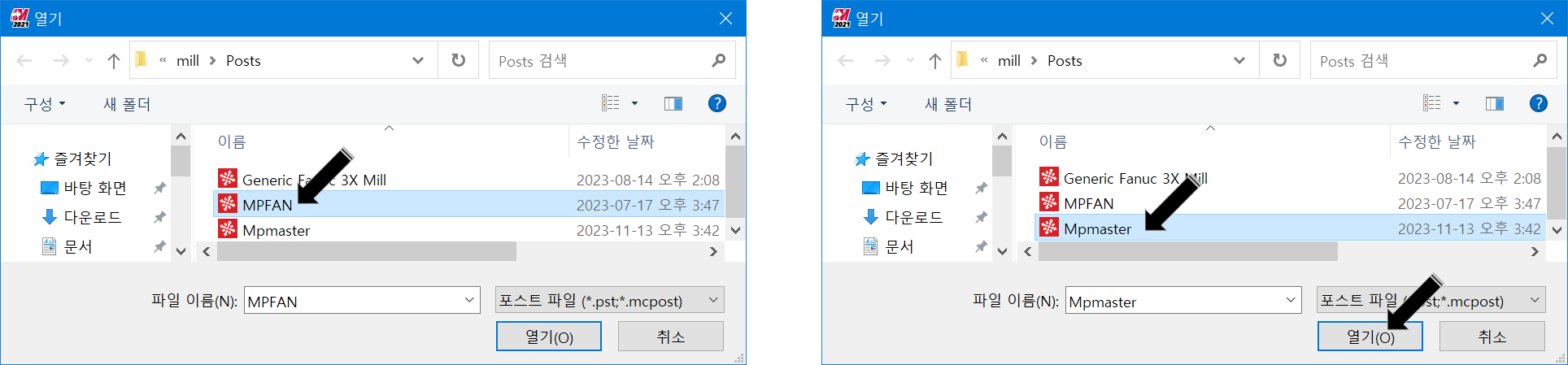The width and height of the screenshot is (1568, 365).
Task: Click New Folder (새 폴더) in left dialog
Action: click(x=127, y=104)
